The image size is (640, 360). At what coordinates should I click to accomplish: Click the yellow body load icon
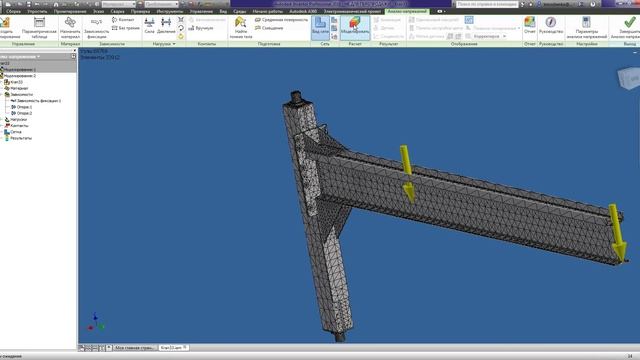(x=181, y=37)
